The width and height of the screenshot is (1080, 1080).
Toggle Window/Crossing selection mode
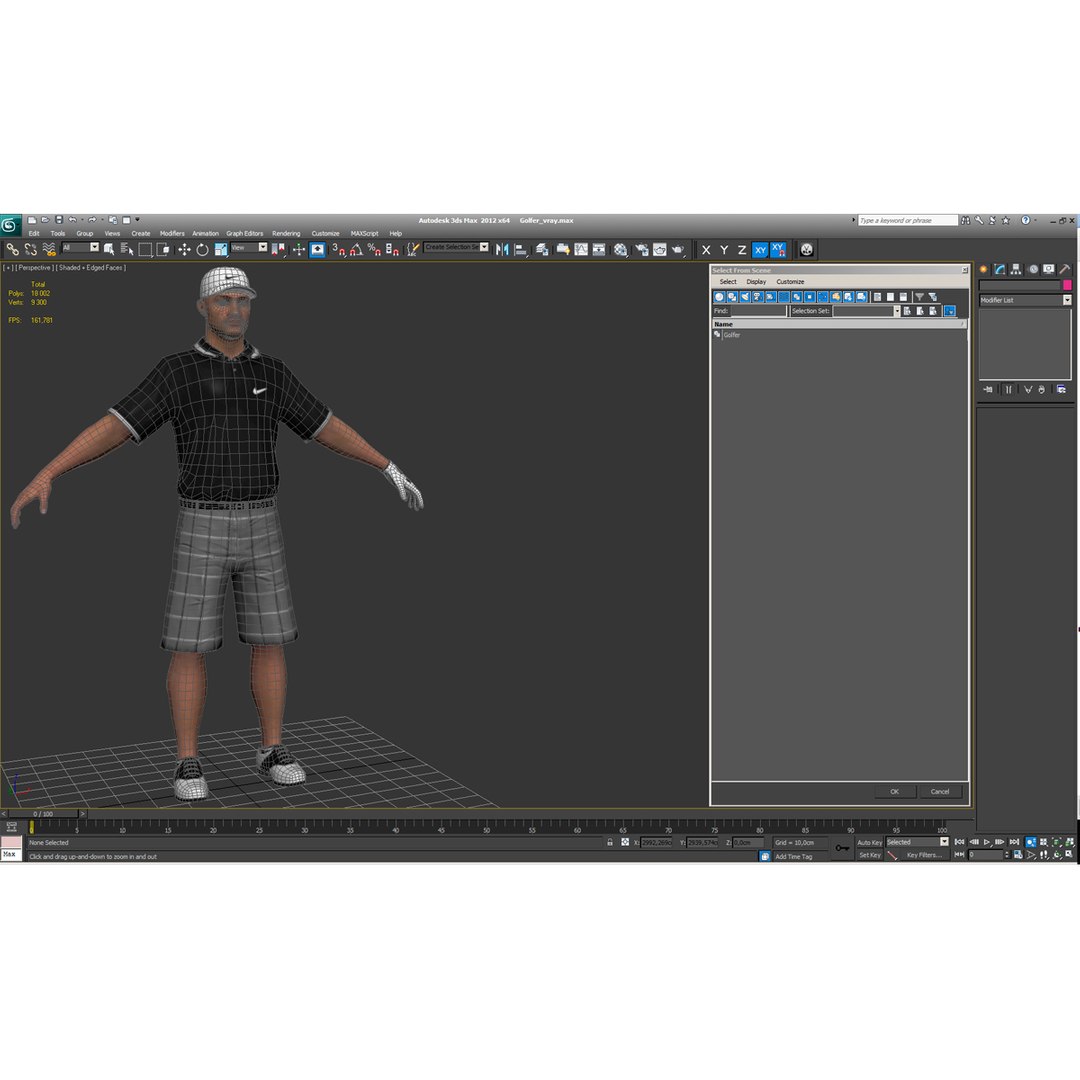point(163,249)
